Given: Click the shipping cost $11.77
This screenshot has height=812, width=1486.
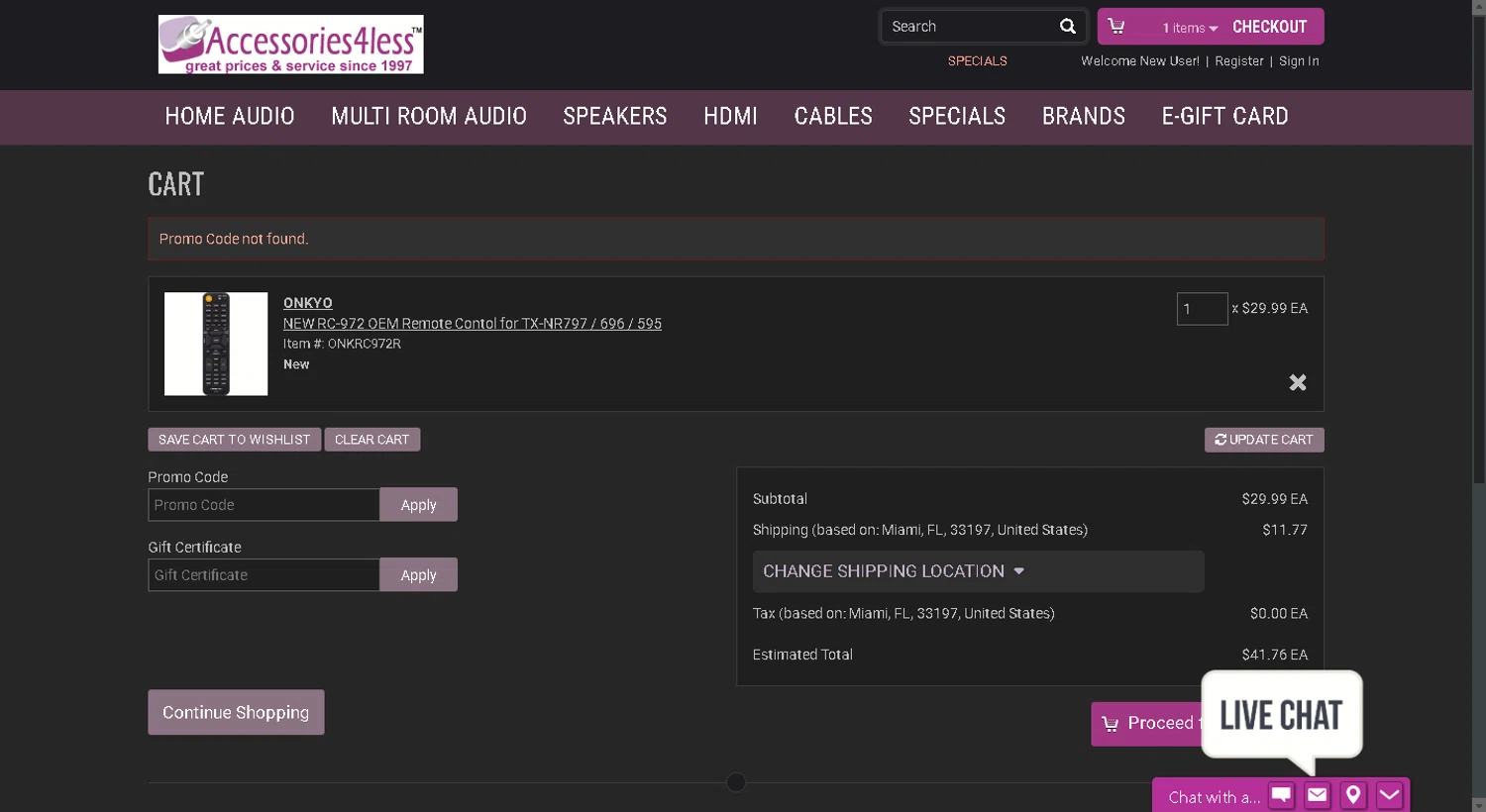Looking at the screenshot, I should [x=1285, y=530].
